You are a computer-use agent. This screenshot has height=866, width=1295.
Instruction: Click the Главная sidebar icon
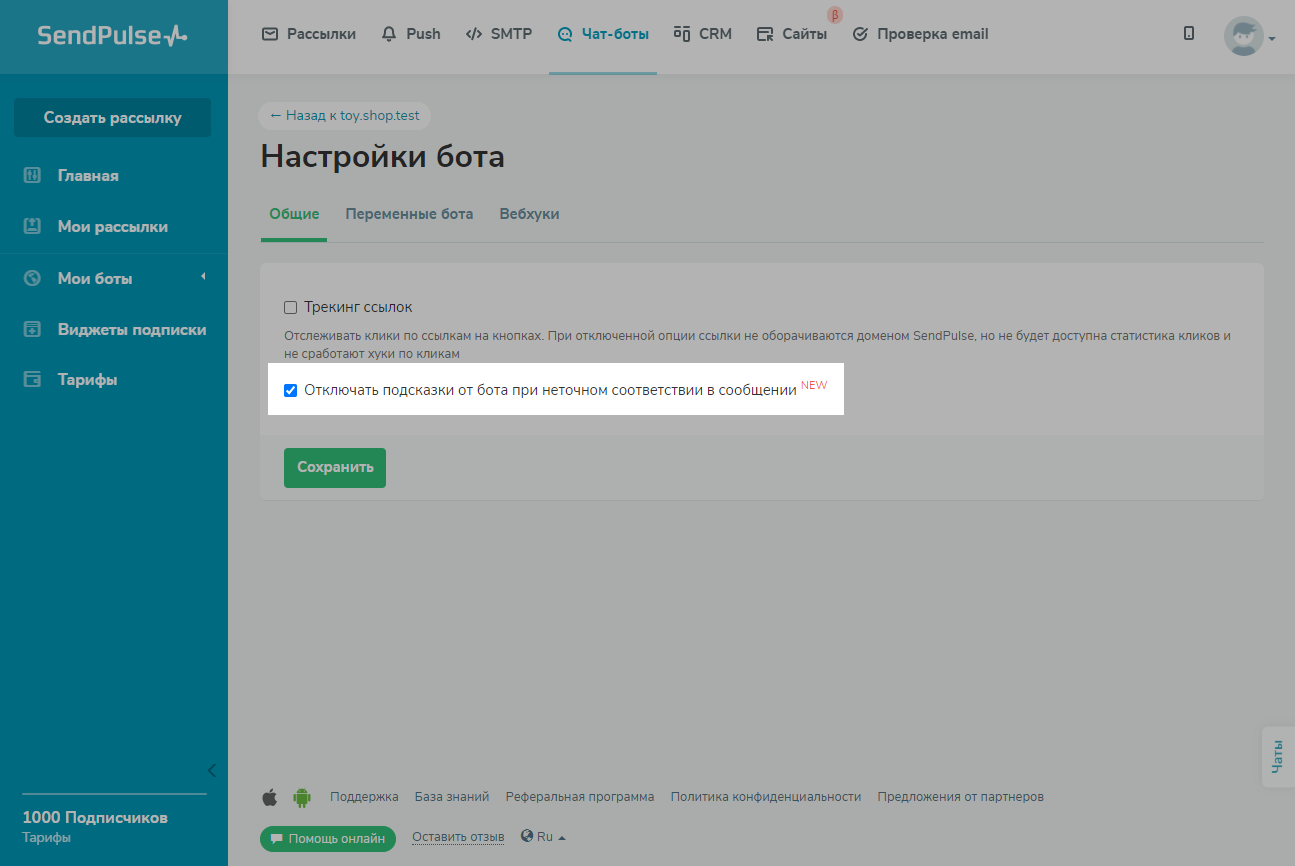pyautogui.click(x=32, y=176)
